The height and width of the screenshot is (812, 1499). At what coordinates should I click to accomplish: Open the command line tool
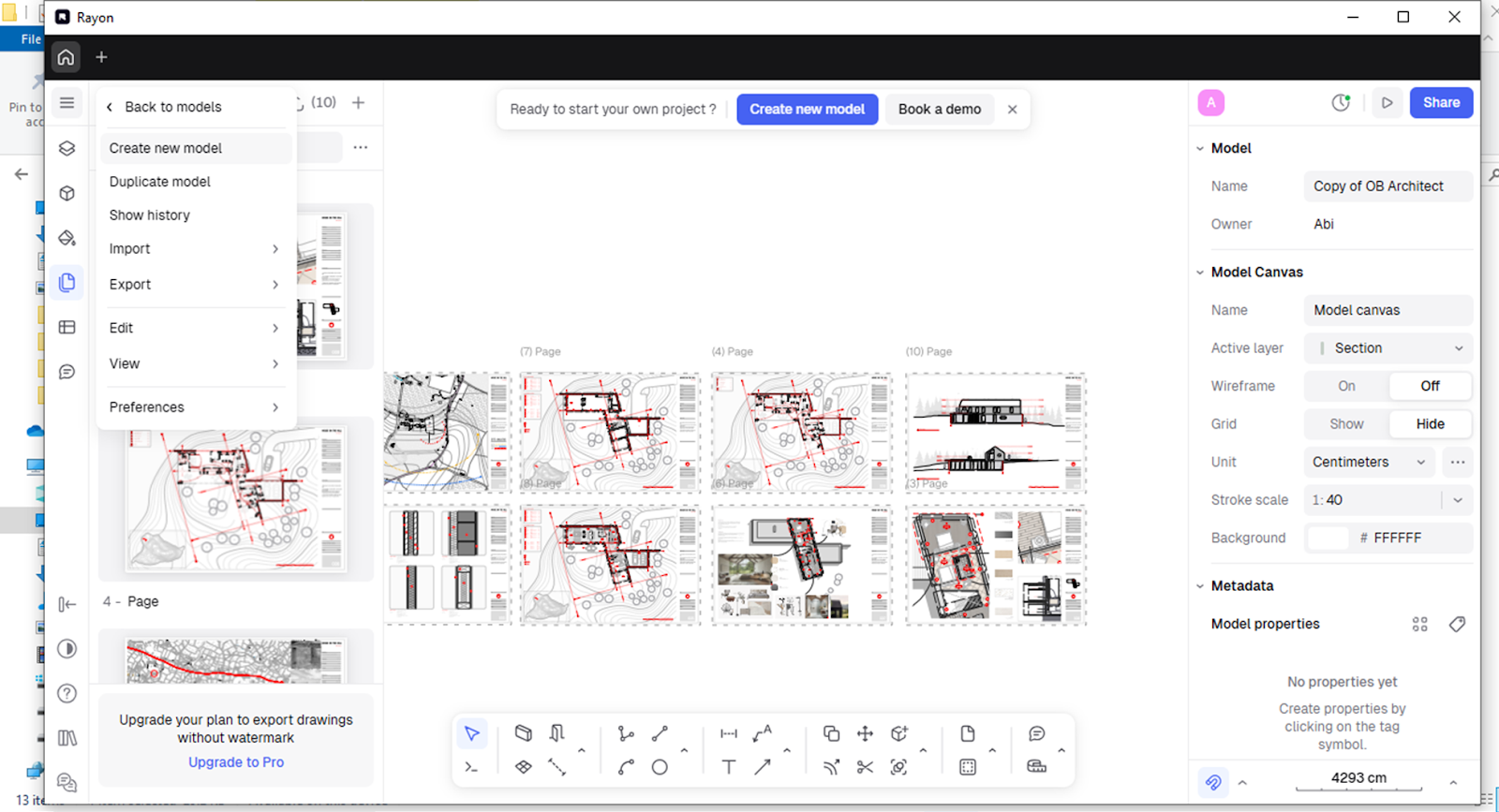(x=472, y=767)
